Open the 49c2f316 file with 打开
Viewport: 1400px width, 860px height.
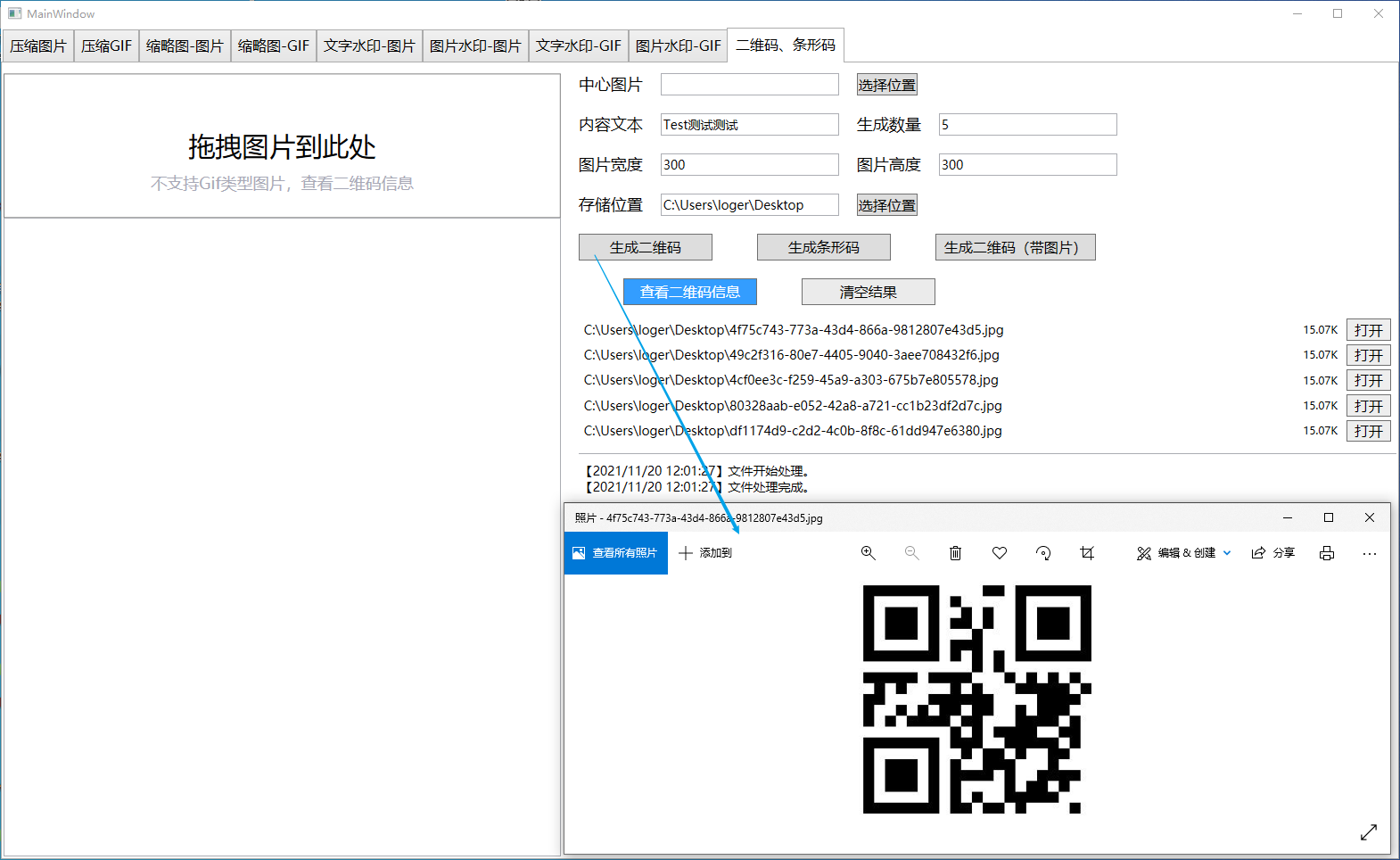[x=1369, y=355]
